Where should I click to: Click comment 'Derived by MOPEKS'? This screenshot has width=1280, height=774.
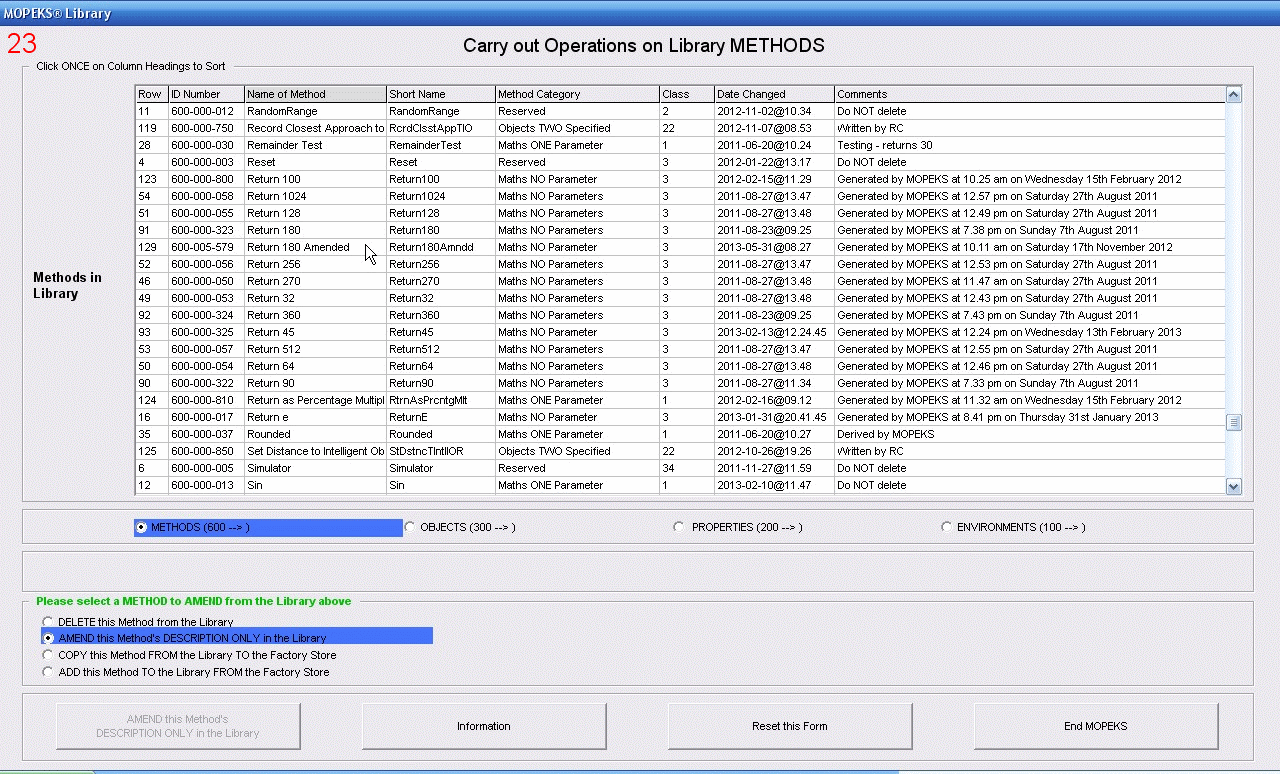click(x=886, y=434)
